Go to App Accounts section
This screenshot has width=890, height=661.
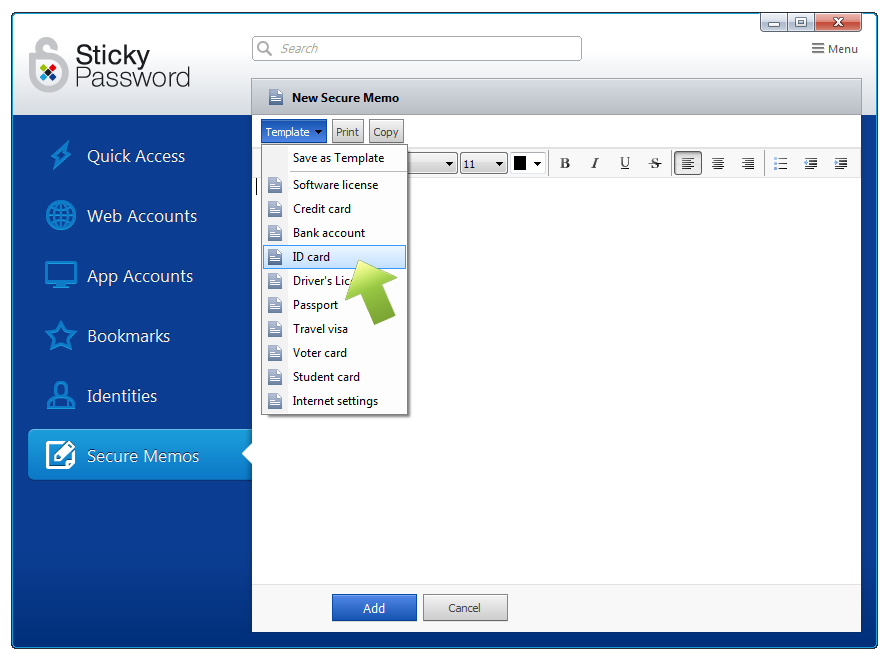pyautogui.click(x=136, y=275)
